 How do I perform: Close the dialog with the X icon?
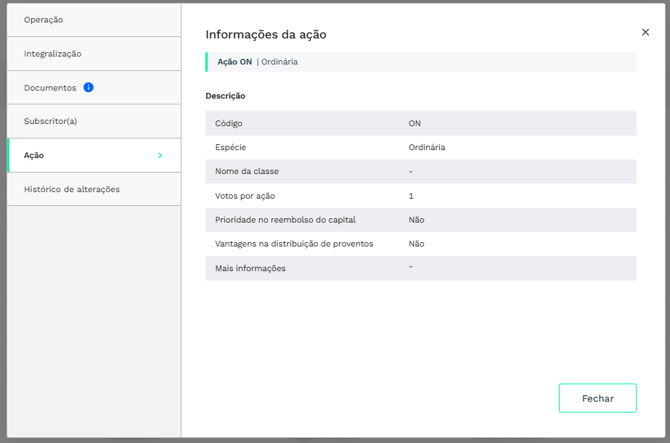pyautogui.click(x=645, y=33)
